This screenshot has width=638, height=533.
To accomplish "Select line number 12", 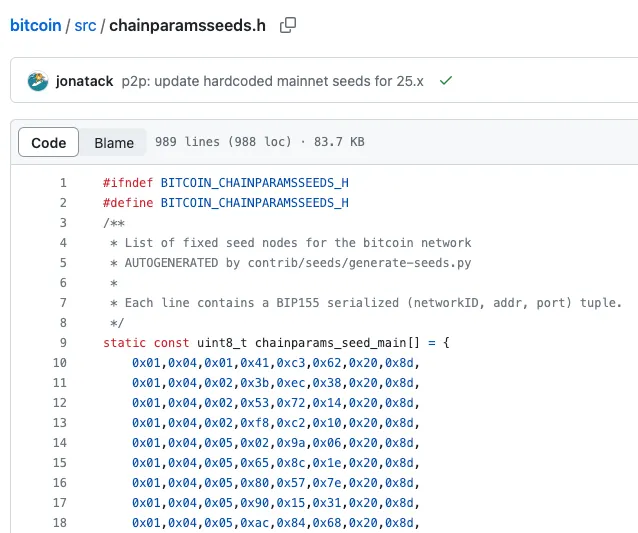I will pyautogui.click(x=60, y=403).
